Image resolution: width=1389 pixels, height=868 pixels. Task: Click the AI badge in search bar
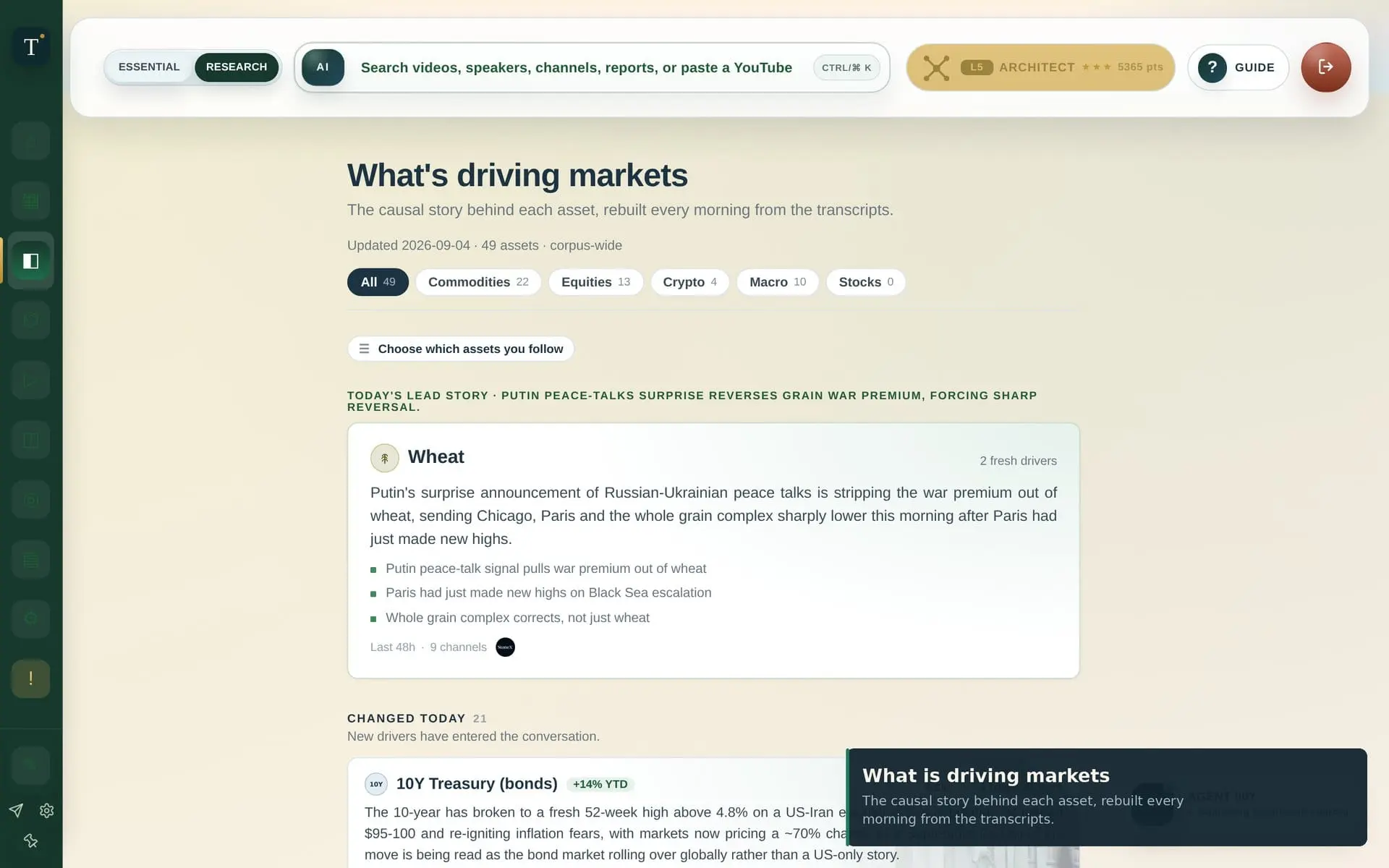pyautogui.click(x=323, y=67)
